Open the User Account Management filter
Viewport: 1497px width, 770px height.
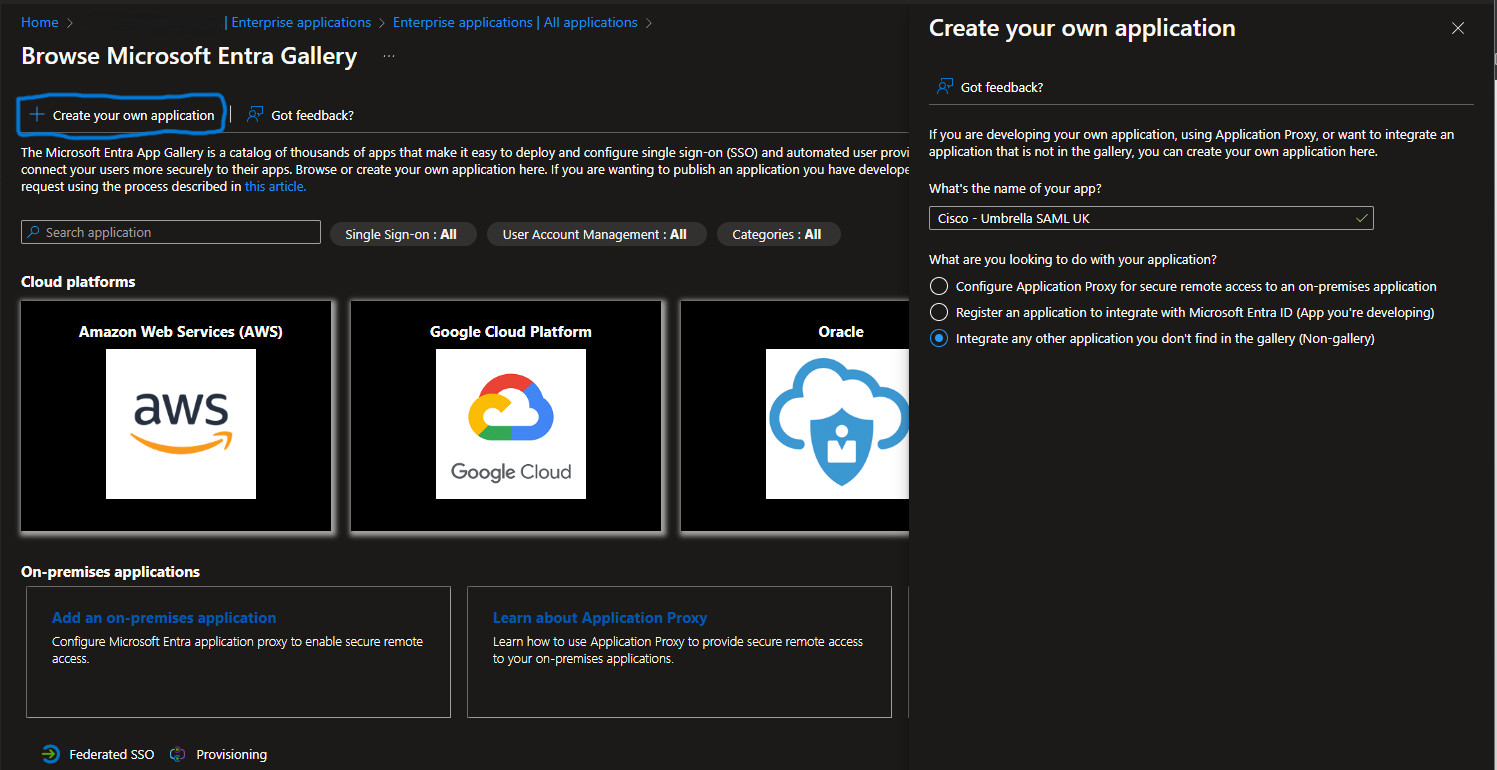click(x=596, y=234)
